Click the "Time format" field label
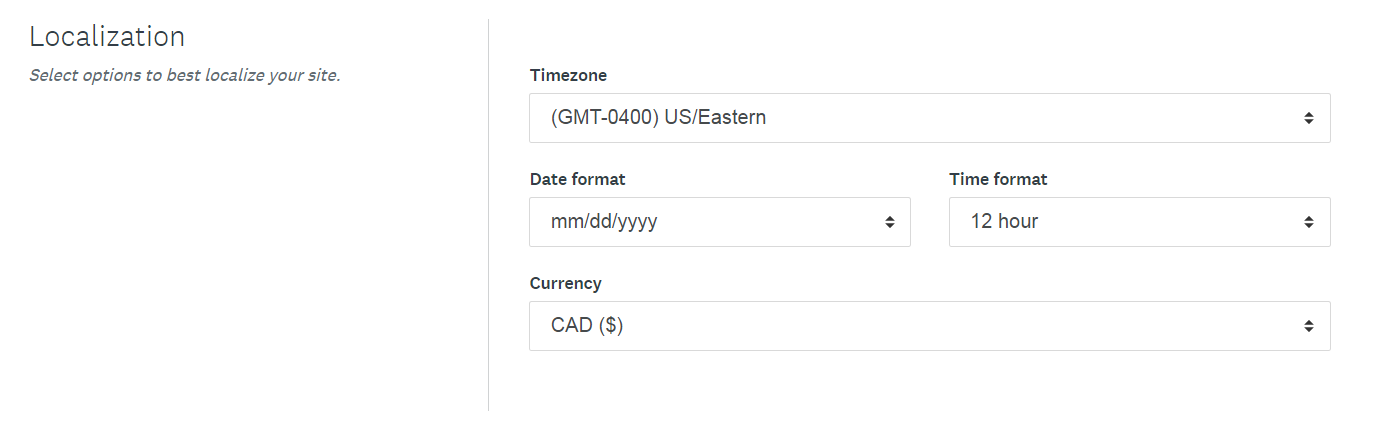 [998, 179]
